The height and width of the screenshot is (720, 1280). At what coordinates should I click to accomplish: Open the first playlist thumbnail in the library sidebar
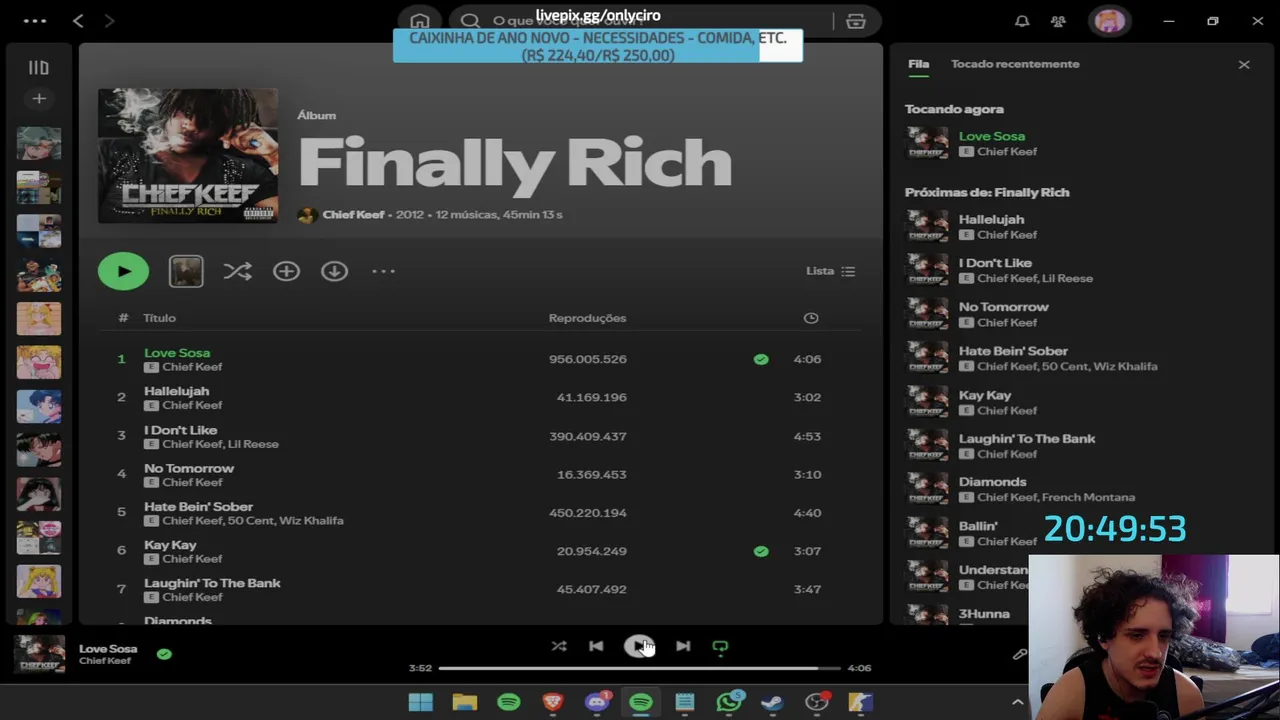(x=39, y=143)
